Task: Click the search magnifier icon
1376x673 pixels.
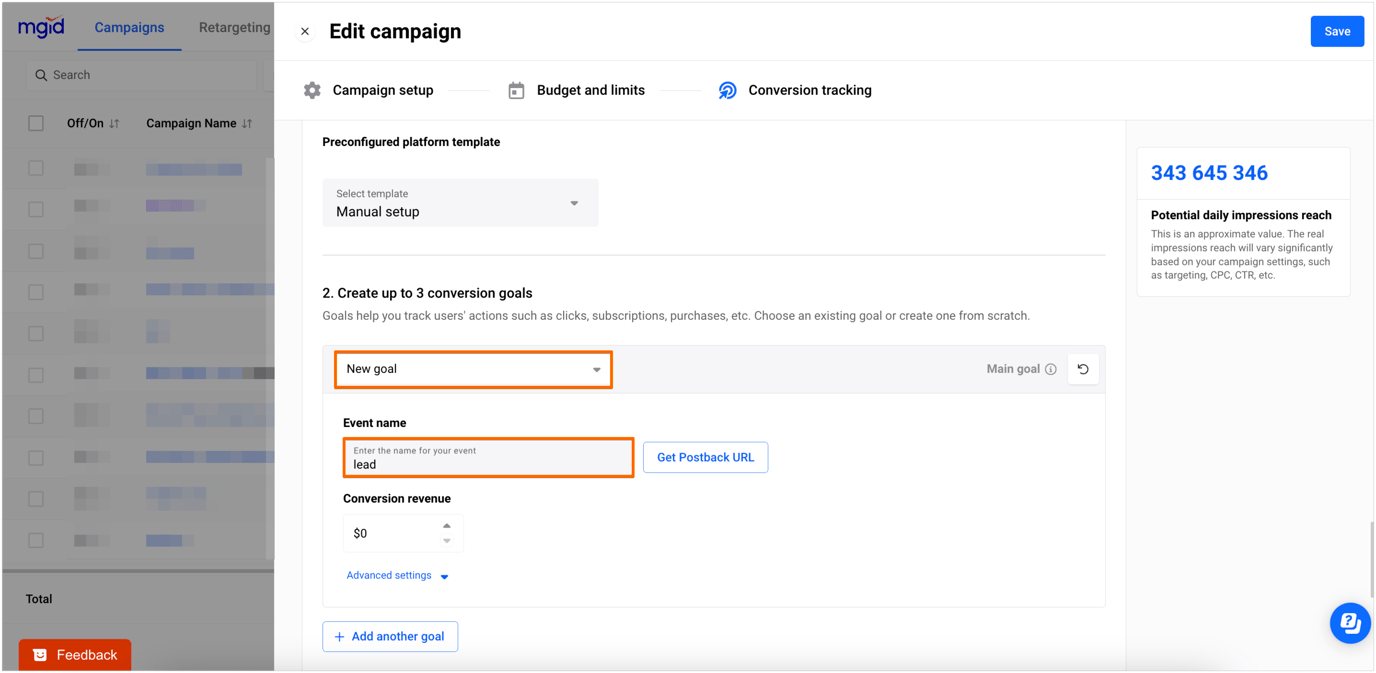Action: pyautogui.click(x=41, y=74)
